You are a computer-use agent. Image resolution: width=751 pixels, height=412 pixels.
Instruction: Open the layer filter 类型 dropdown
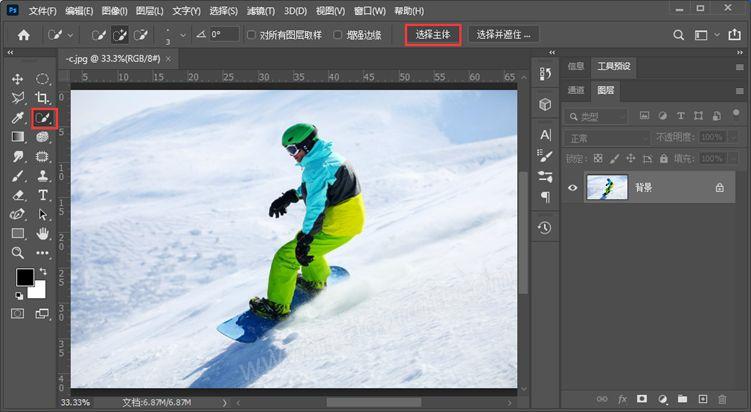tap(596, 116)
